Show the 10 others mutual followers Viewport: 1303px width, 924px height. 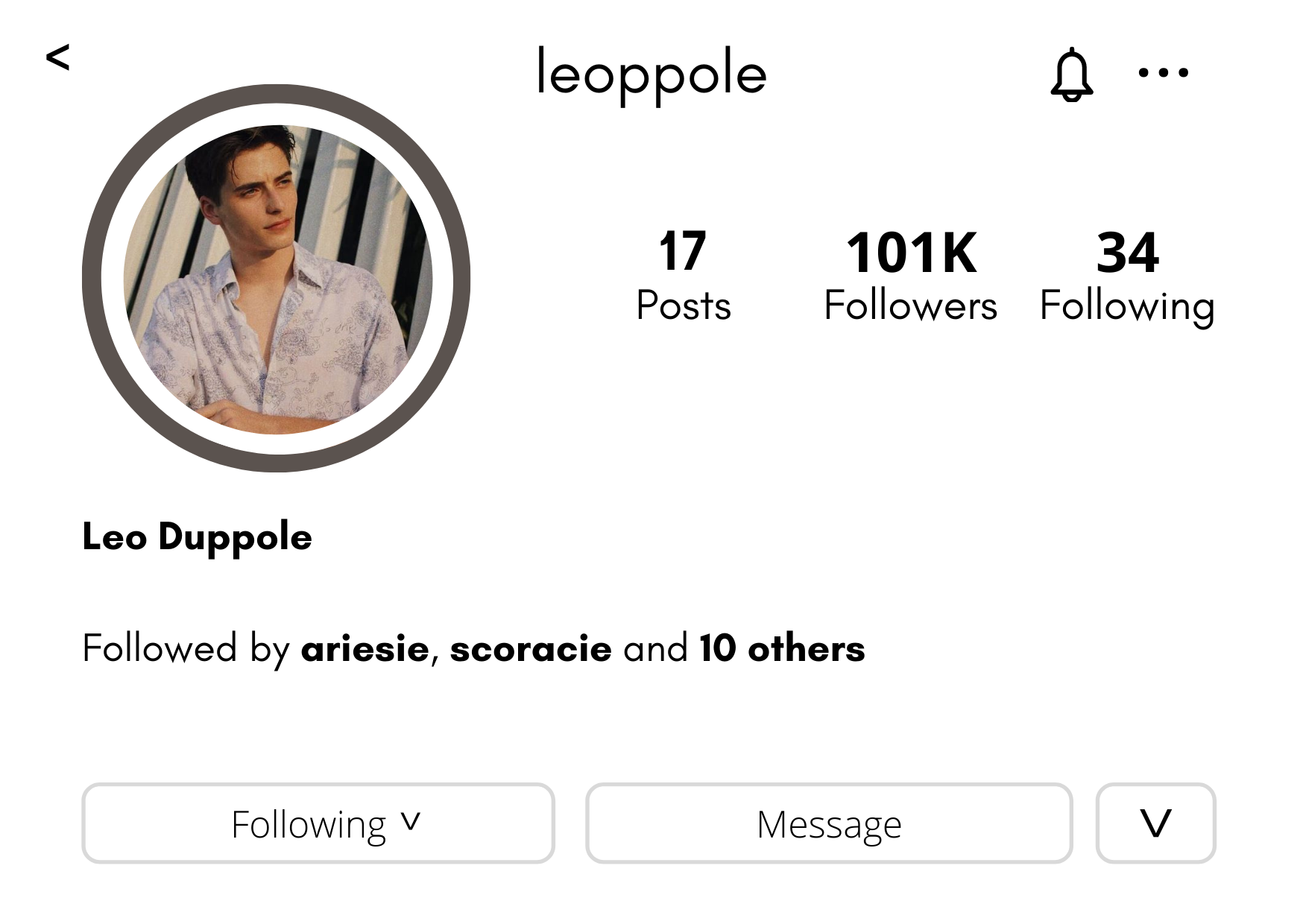pyautogui.click(x=782, y=648)
